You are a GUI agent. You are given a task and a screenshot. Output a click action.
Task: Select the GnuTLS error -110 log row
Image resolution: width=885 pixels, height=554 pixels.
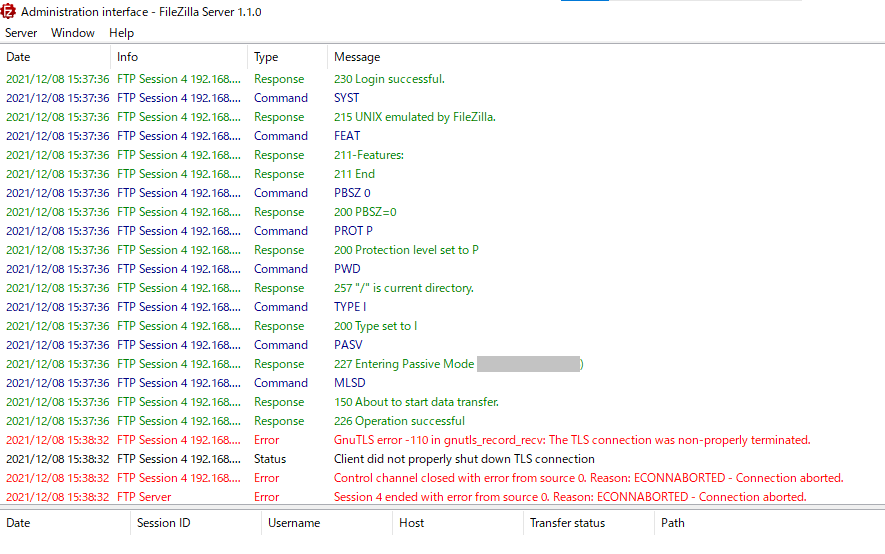click(x=442, y=440)
